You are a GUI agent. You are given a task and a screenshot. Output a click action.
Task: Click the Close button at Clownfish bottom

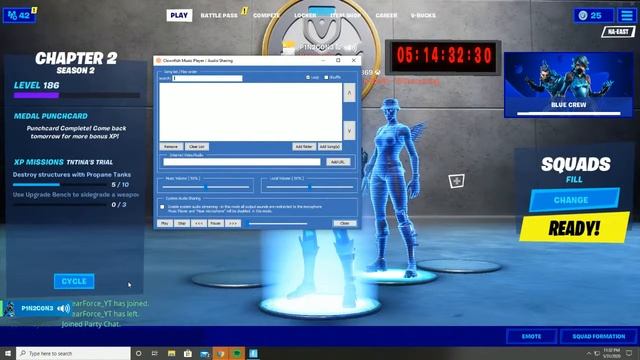344,223
